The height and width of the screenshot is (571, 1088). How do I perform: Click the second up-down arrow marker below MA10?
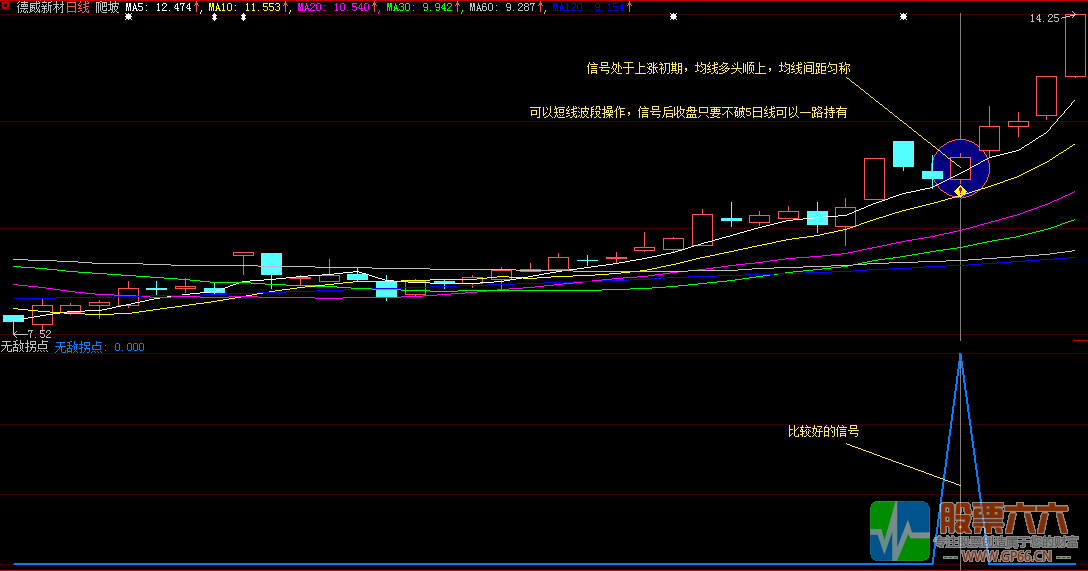coord(244,18)
